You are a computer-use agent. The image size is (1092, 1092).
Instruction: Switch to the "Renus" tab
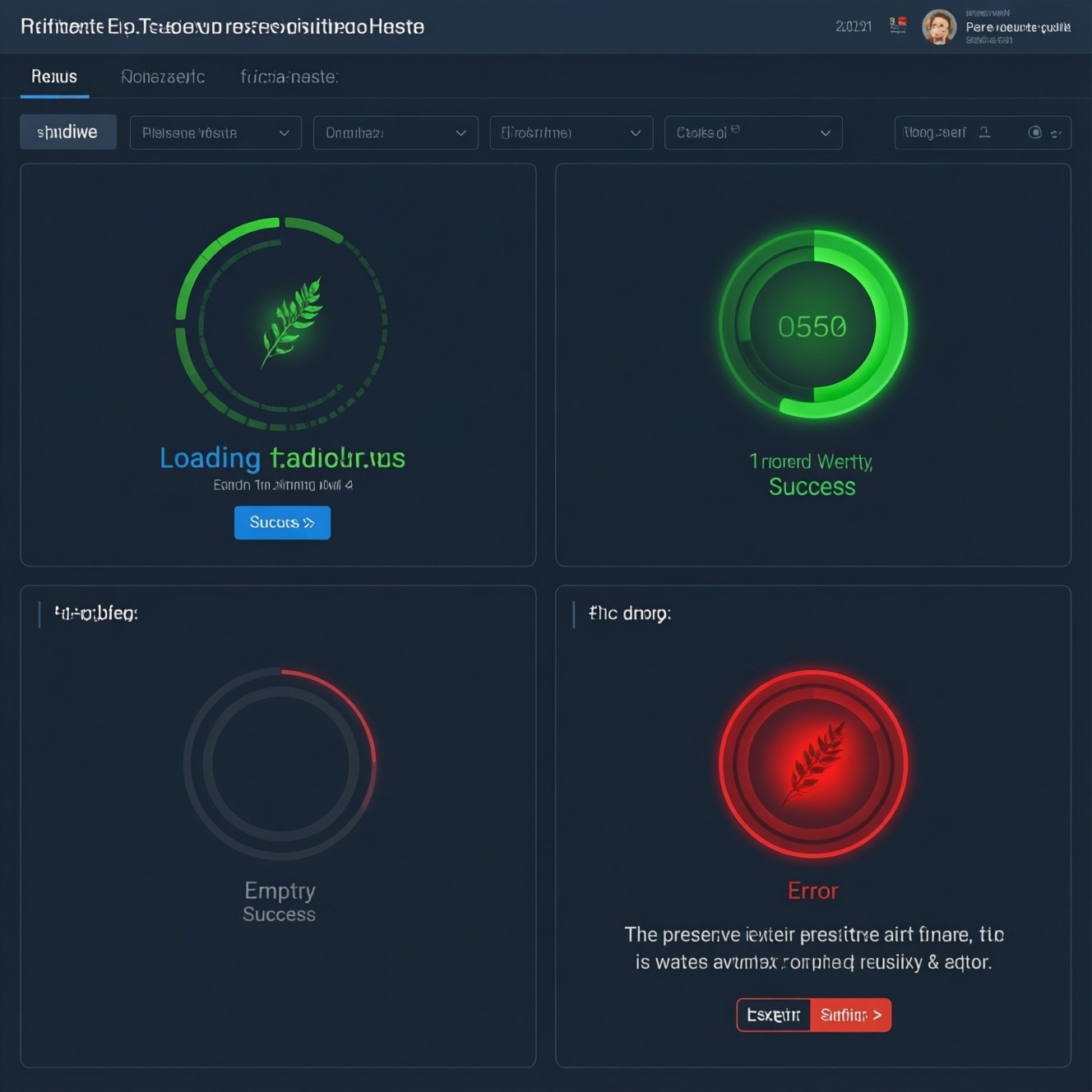point(54,76)
